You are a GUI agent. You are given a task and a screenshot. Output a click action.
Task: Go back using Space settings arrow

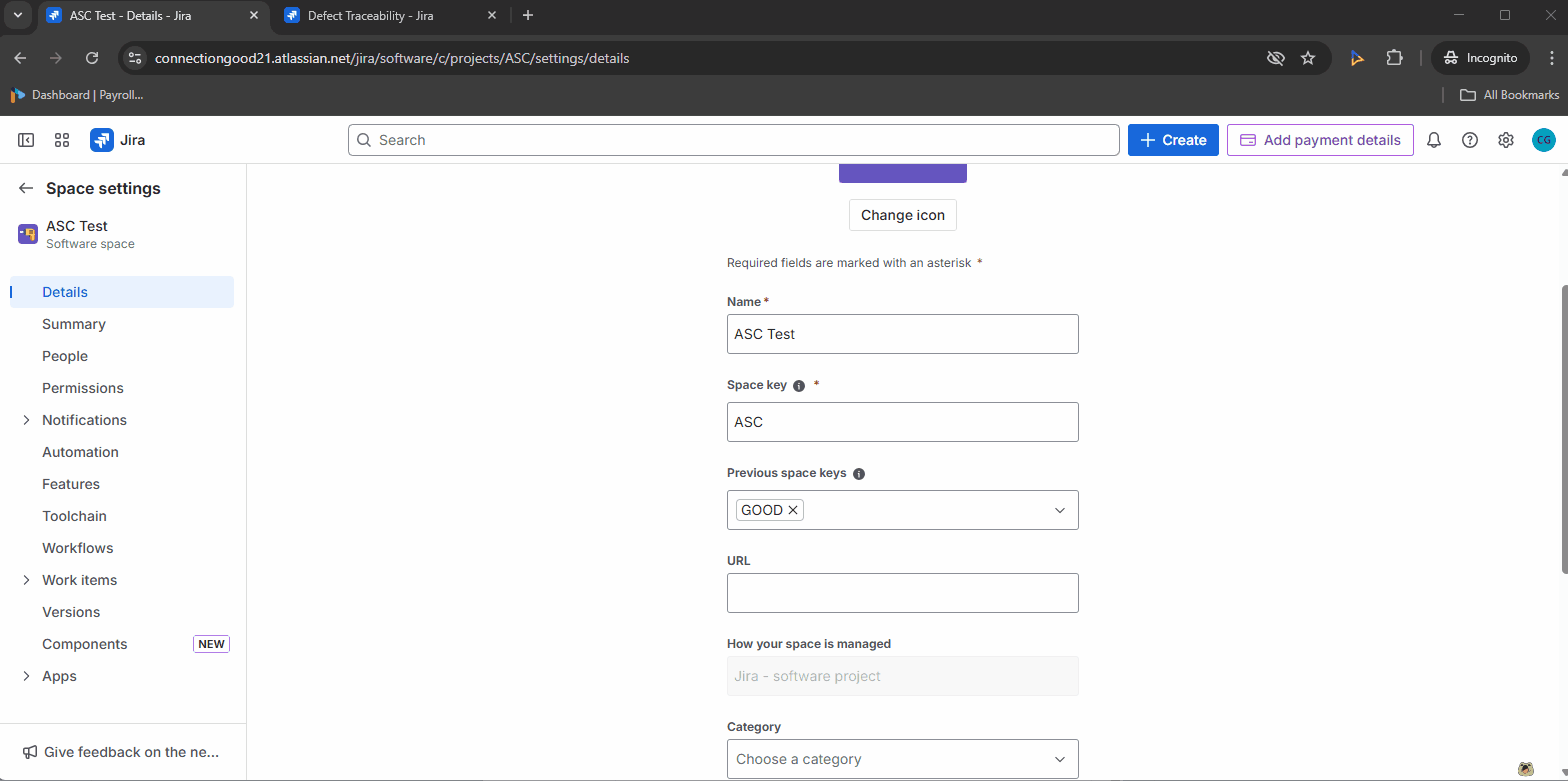click(26, 189)
